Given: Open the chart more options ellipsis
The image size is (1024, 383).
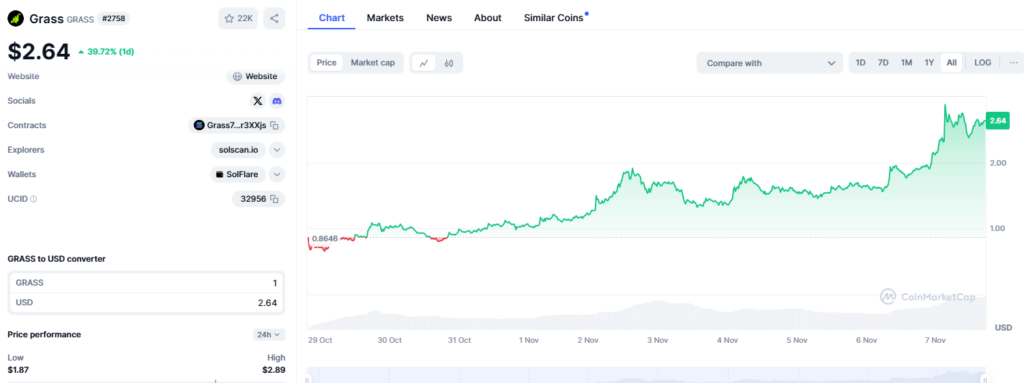Looking at the screenshot, I should (x=1013, y=63).
